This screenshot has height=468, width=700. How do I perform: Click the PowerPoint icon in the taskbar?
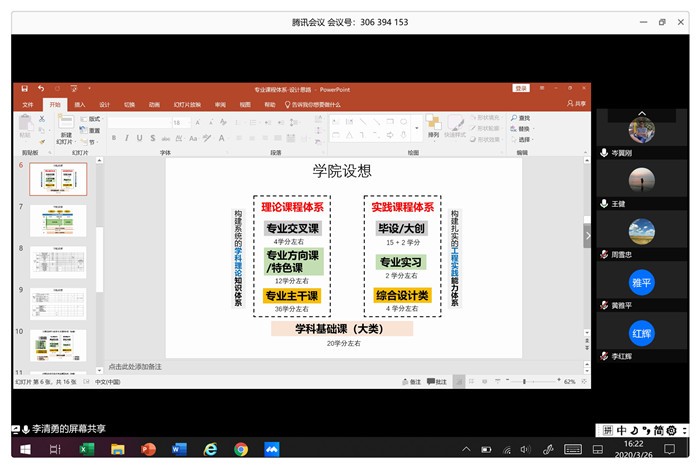pyautogui.click(x=149, y=450)
